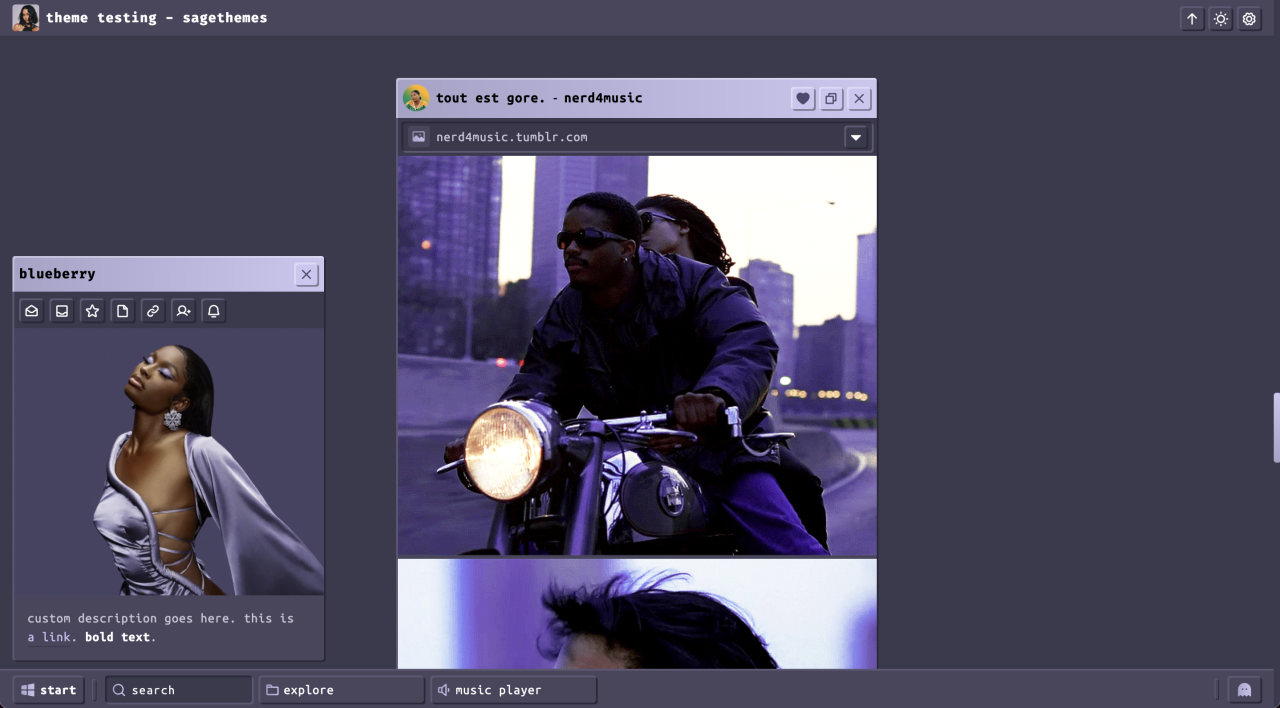Click the "link" text in description
Viewport: 1280px width, 708px height.
coord(56,637)
